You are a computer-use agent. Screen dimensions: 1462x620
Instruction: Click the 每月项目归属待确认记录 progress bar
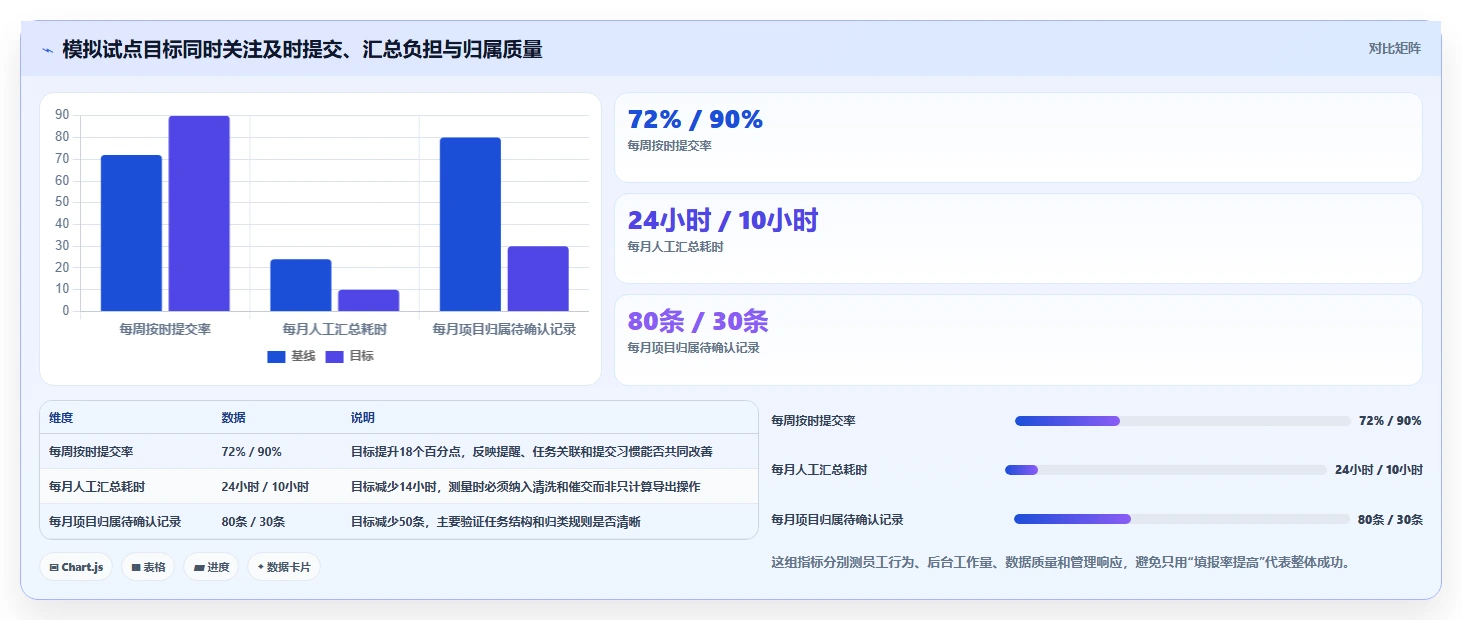coord(1182,519)
